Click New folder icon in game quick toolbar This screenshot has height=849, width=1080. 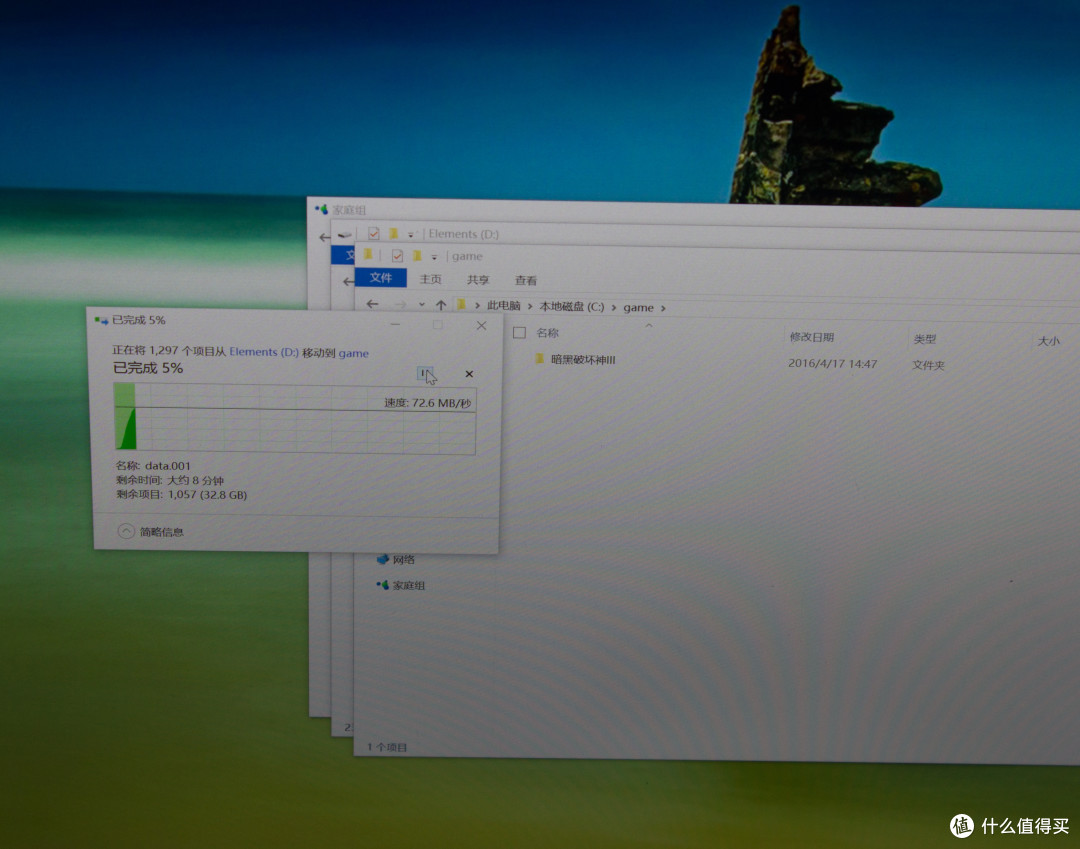pyautogui.click(x=417, y=255)
